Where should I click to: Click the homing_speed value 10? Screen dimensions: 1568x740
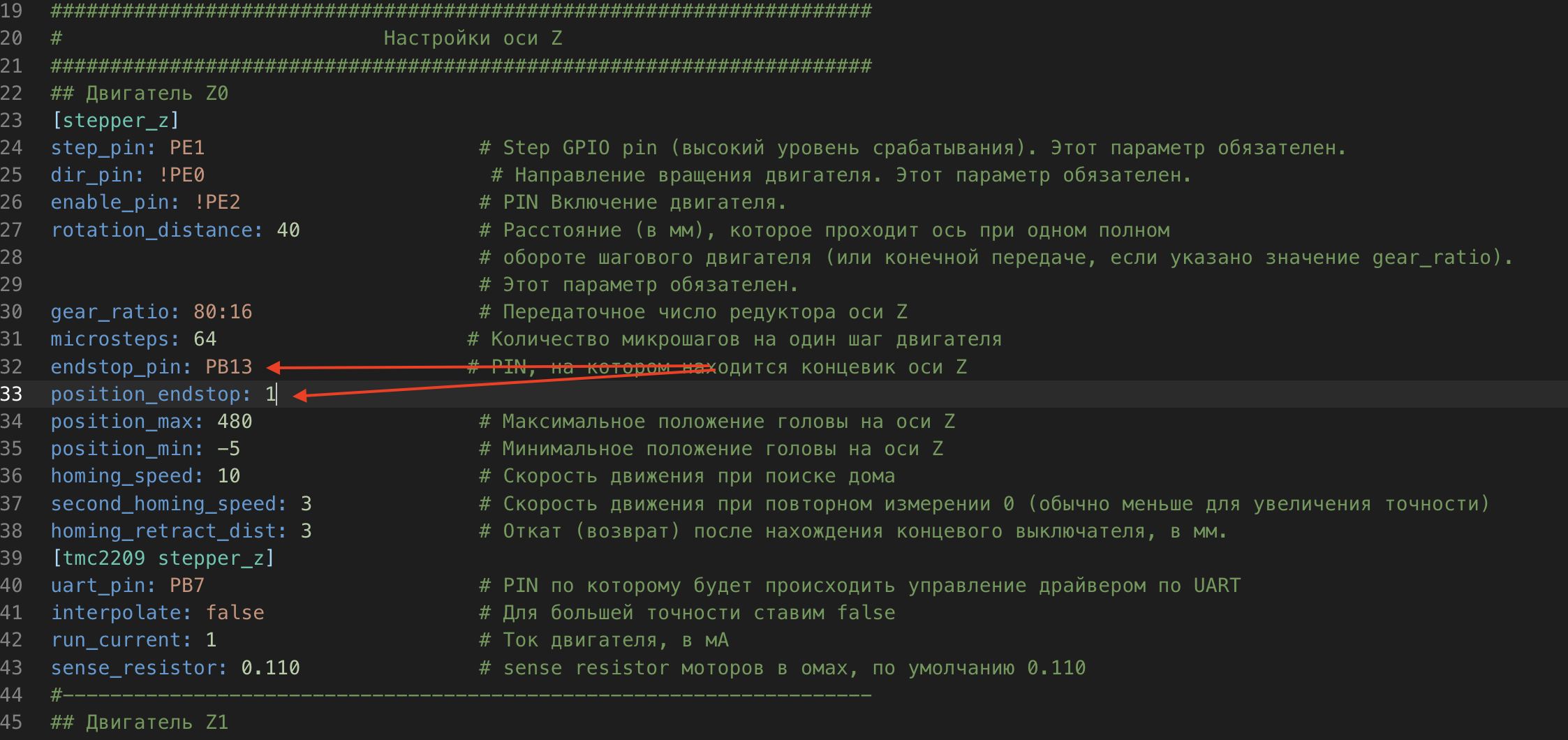tap(229, 476)
